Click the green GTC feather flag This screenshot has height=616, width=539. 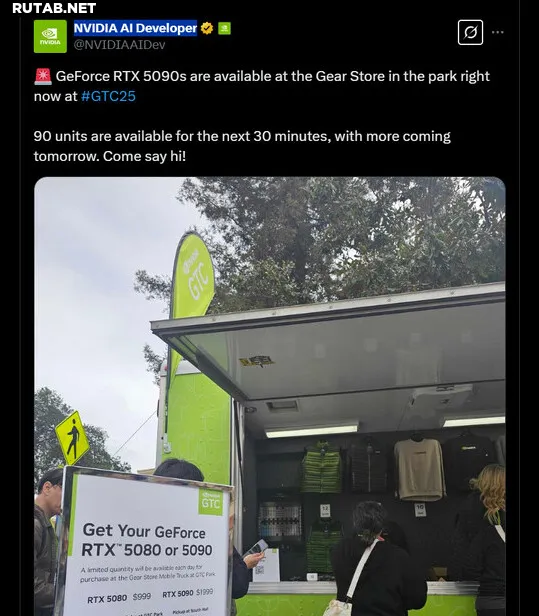point(193,276)
